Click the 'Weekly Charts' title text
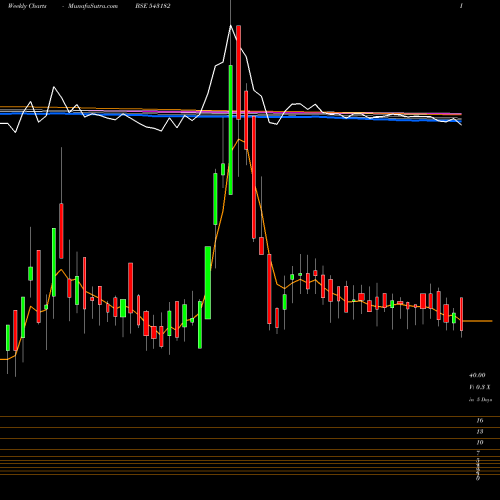The width and height of the screenshot is (500, 500). pos(27,6)
